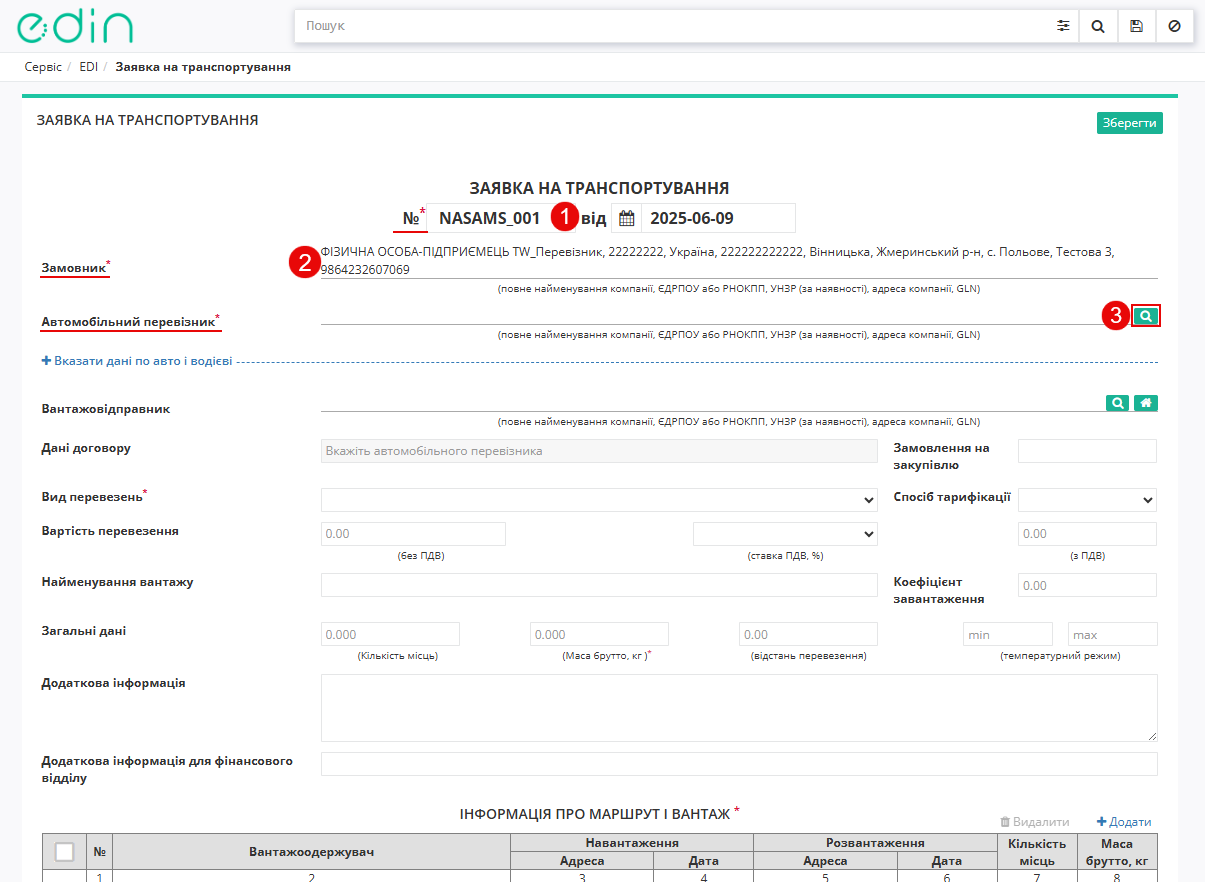Screen dimensions: 1205x882
Task: Toggle the select-all checkbox in route table
Action: (x=64, y=852)
